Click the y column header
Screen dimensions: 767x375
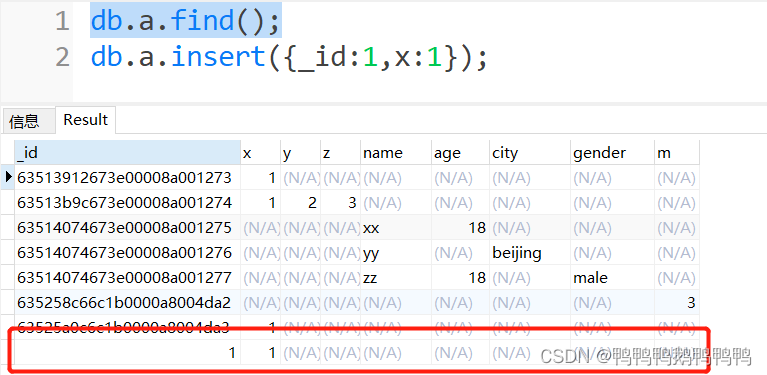click(300, 153)
